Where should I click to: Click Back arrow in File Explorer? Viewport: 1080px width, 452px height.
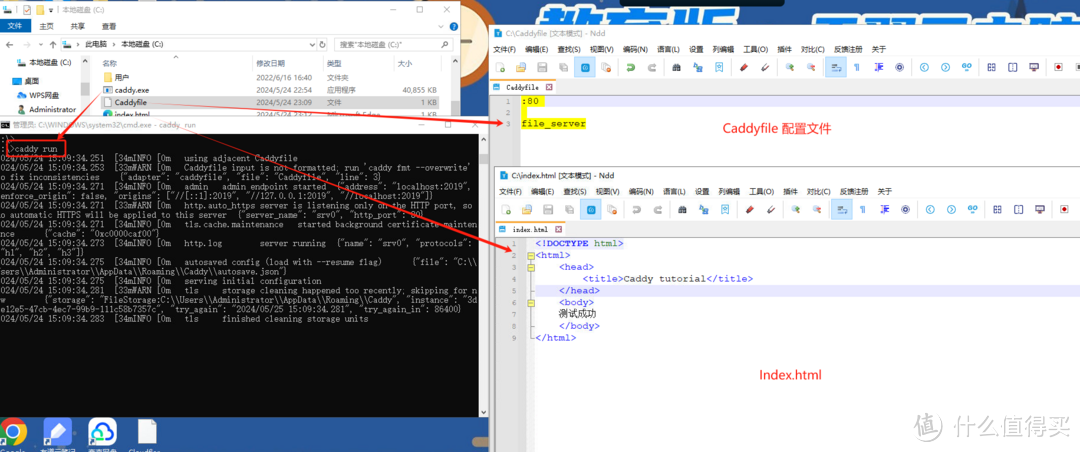click(10, 44)
